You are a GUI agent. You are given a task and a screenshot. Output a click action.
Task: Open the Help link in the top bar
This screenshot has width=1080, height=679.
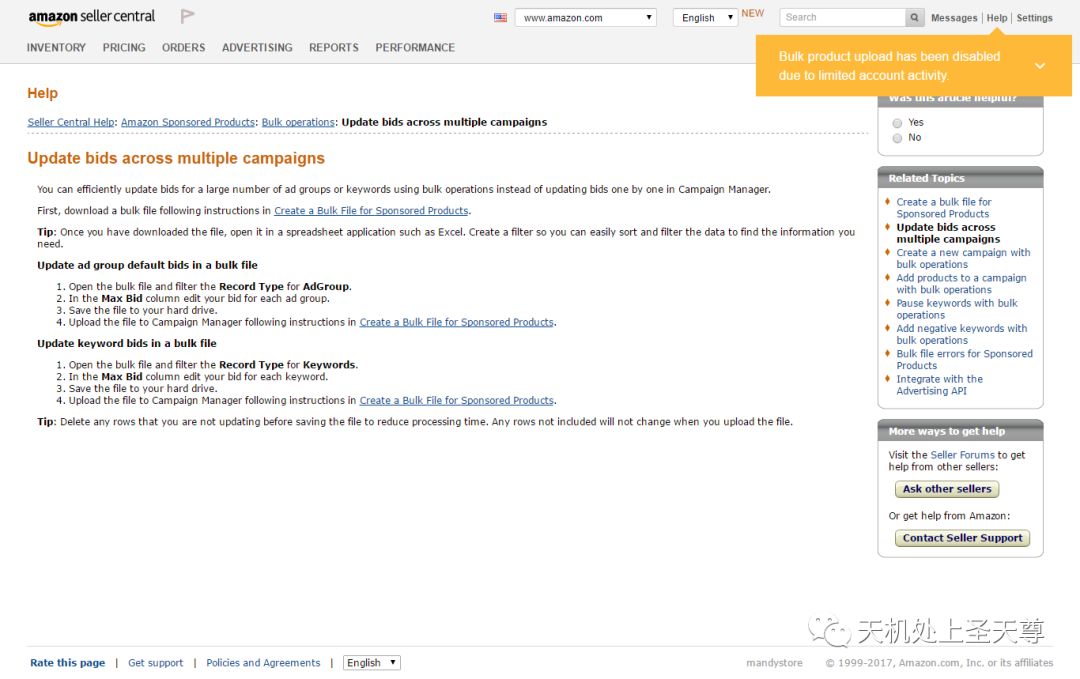click(x=997, y=18)
